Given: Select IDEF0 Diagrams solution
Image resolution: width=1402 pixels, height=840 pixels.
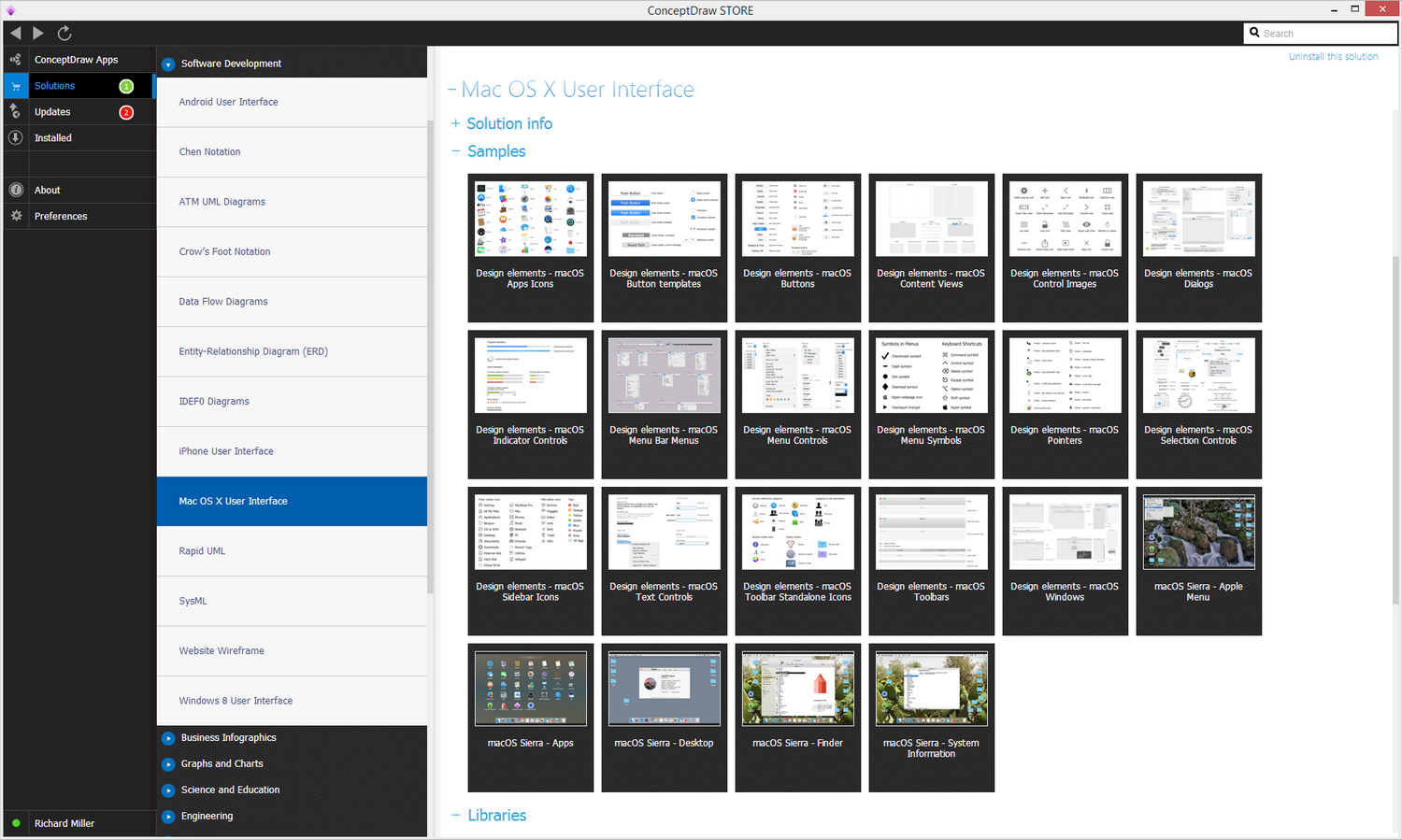Looking at the screenshot, I should 292,402.
